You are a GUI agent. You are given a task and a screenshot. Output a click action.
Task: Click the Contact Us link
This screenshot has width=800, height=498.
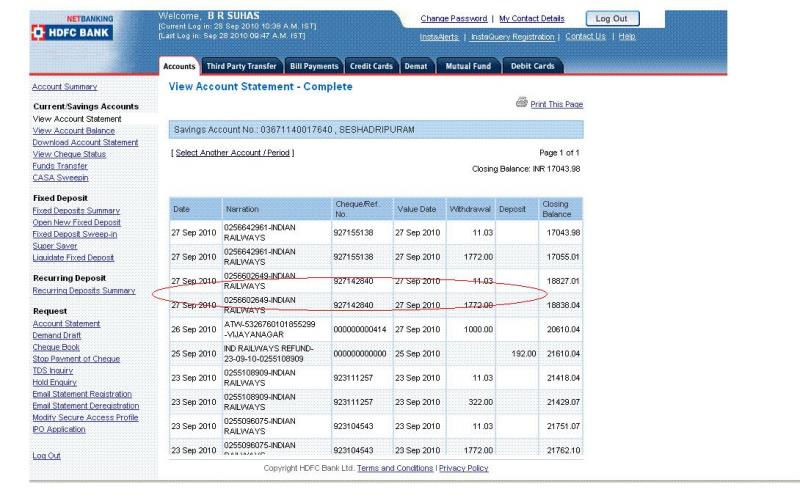[x=585, y=36]
